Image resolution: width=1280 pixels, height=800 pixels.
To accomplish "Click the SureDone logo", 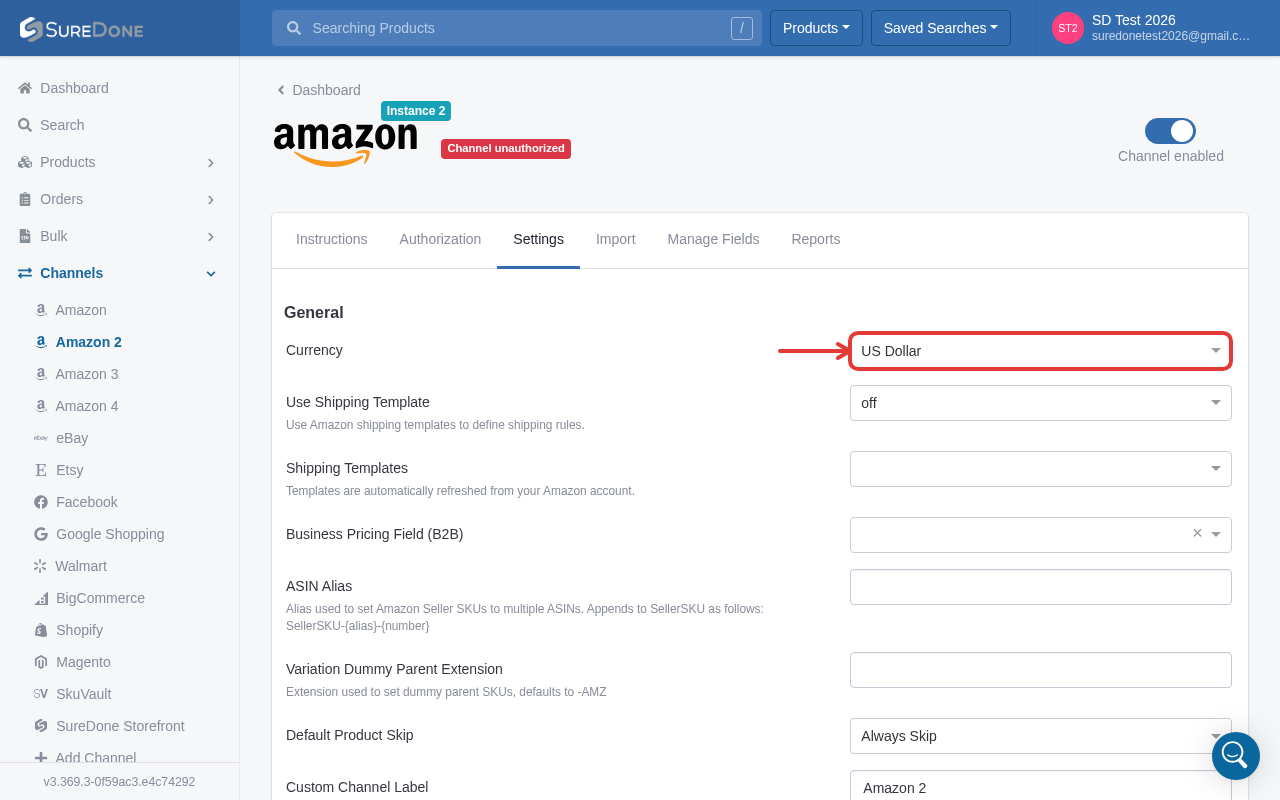I will pos(81,29).
